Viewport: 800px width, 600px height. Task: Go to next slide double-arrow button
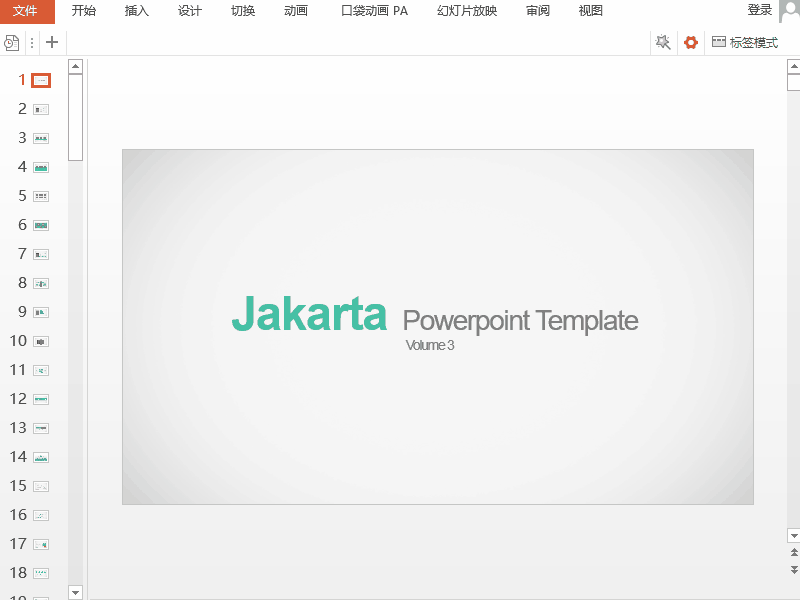(x=794, y=570)
